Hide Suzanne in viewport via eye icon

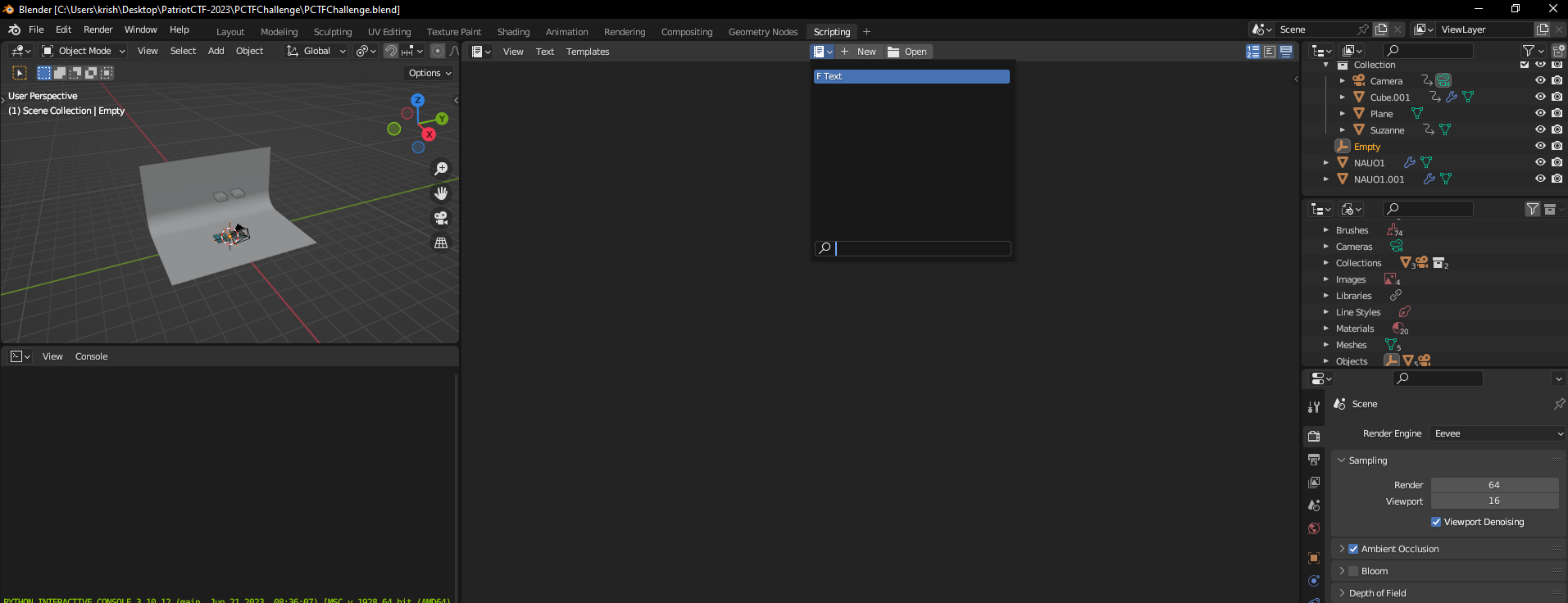tap(1540, 129)
